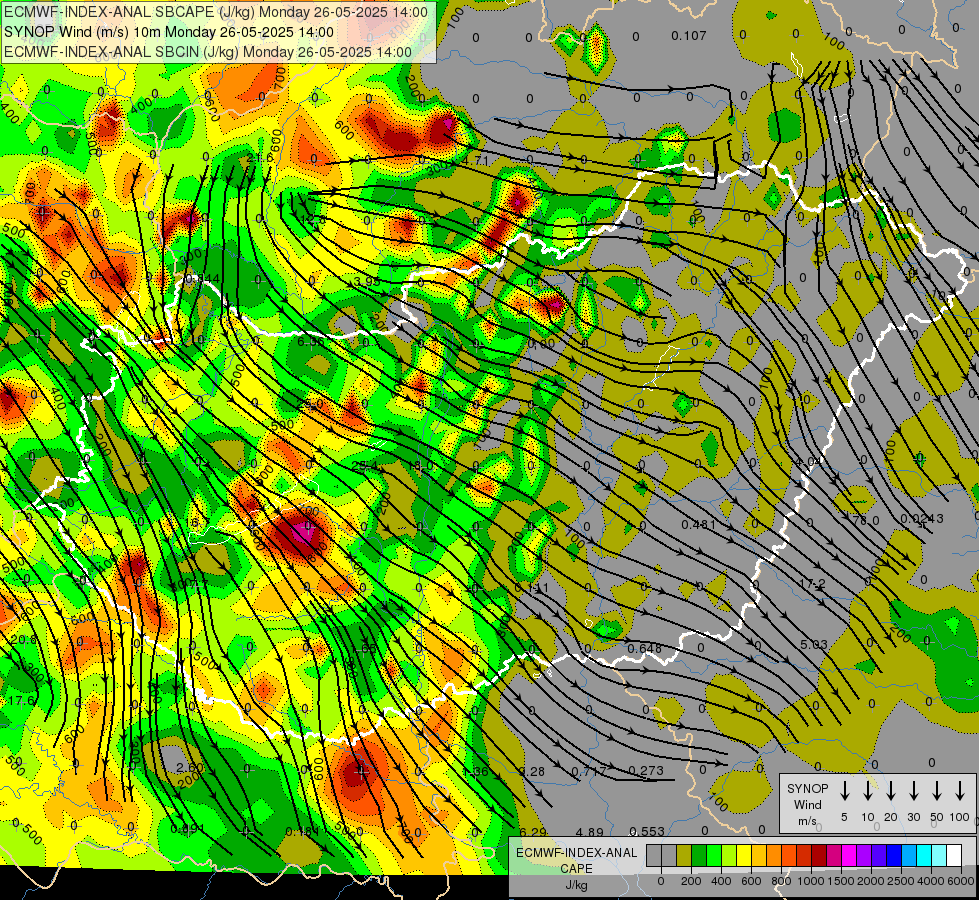Click the map value 18.0
This screenshot has width=979, height=900.
(420, 466)
